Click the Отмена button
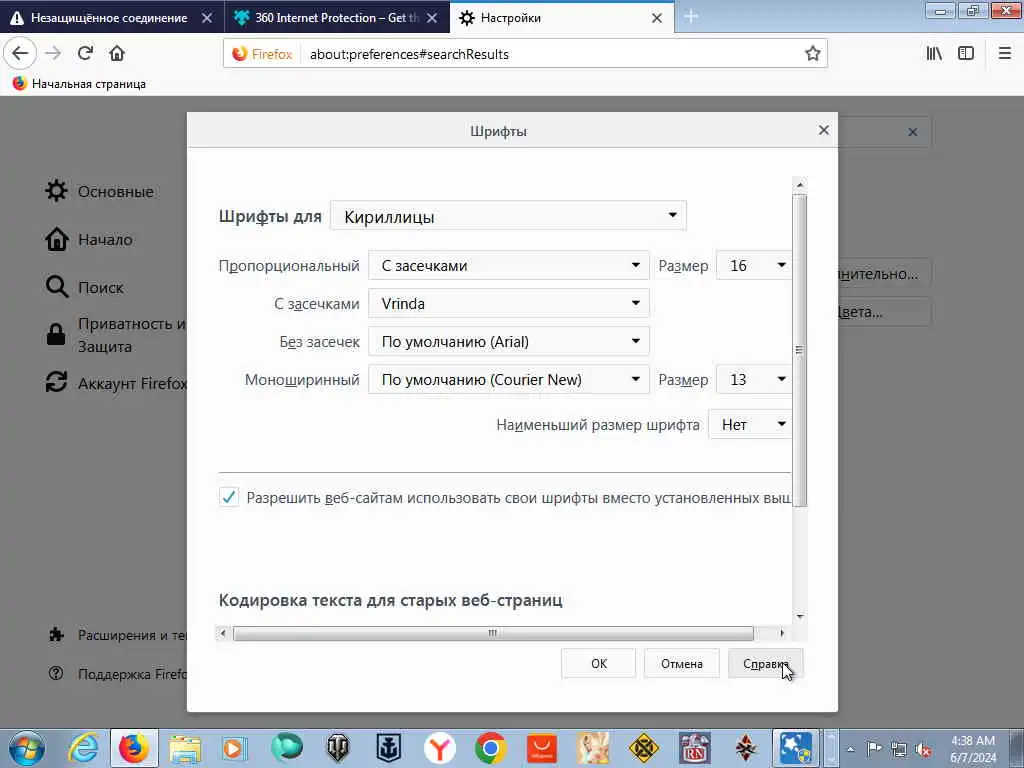The height and width of the screenshot is (768, 1024). click(x=681, y=664)
